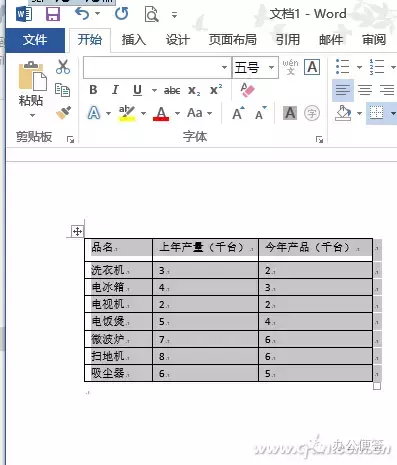This screenshot has height=465, width=397.
Task: Switch to the 开始 tab
Action: [90, 40]
